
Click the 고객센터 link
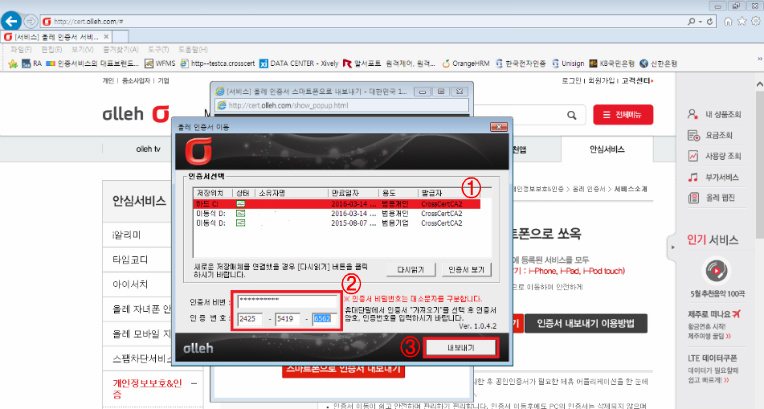[636, 81]
